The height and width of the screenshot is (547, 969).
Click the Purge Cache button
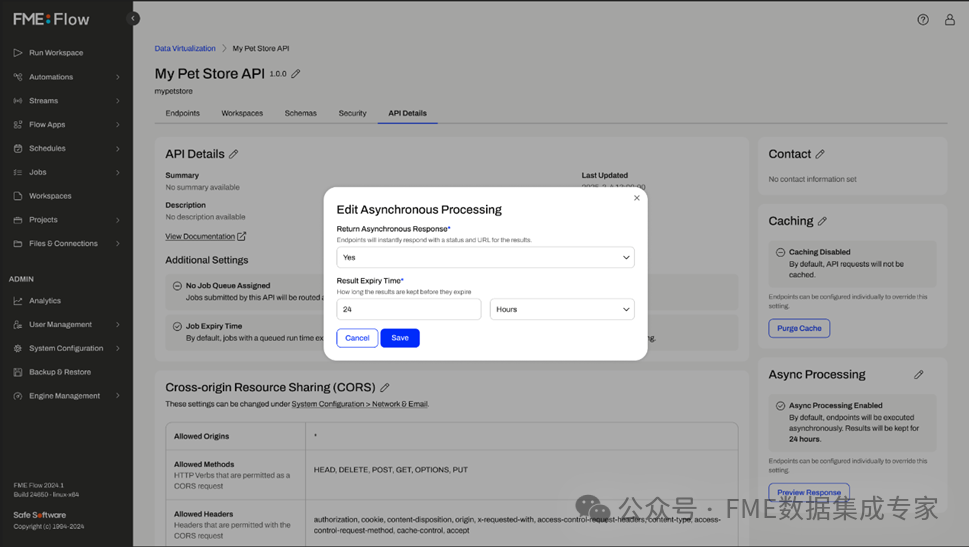799,328
